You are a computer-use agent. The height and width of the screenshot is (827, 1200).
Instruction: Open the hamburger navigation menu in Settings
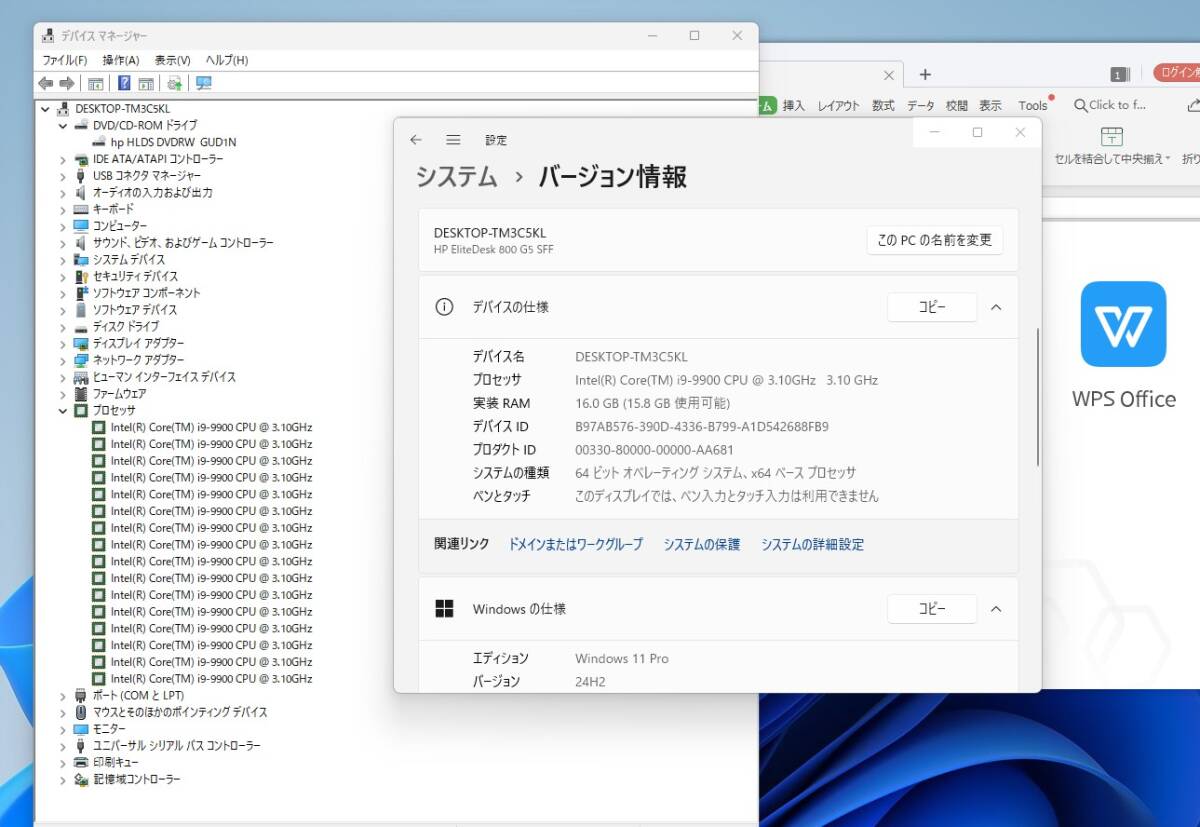click(453, 140)
